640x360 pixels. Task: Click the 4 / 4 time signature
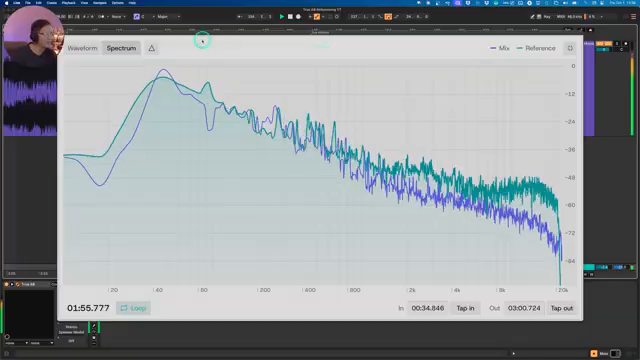pyautogui.click(x=87, y=17)
